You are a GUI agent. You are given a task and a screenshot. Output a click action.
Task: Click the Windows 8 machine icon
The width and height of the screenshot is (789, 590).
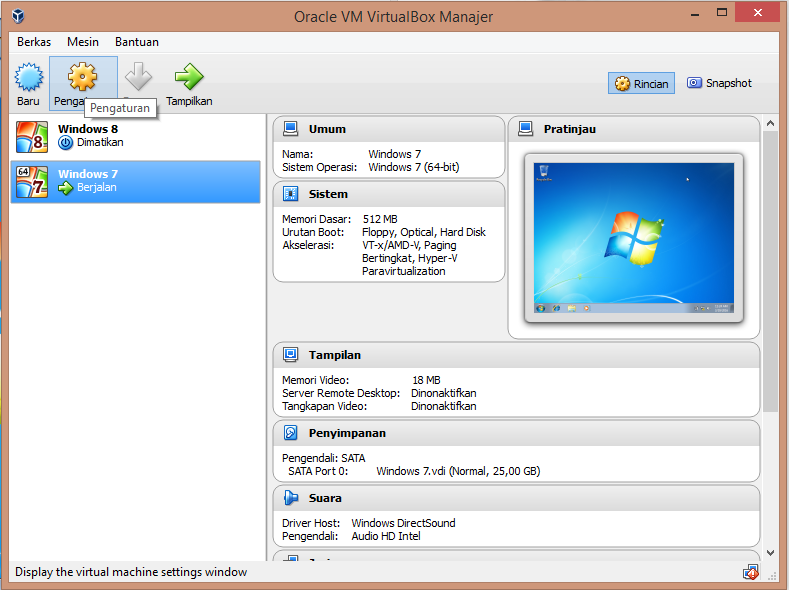[32, 137]
